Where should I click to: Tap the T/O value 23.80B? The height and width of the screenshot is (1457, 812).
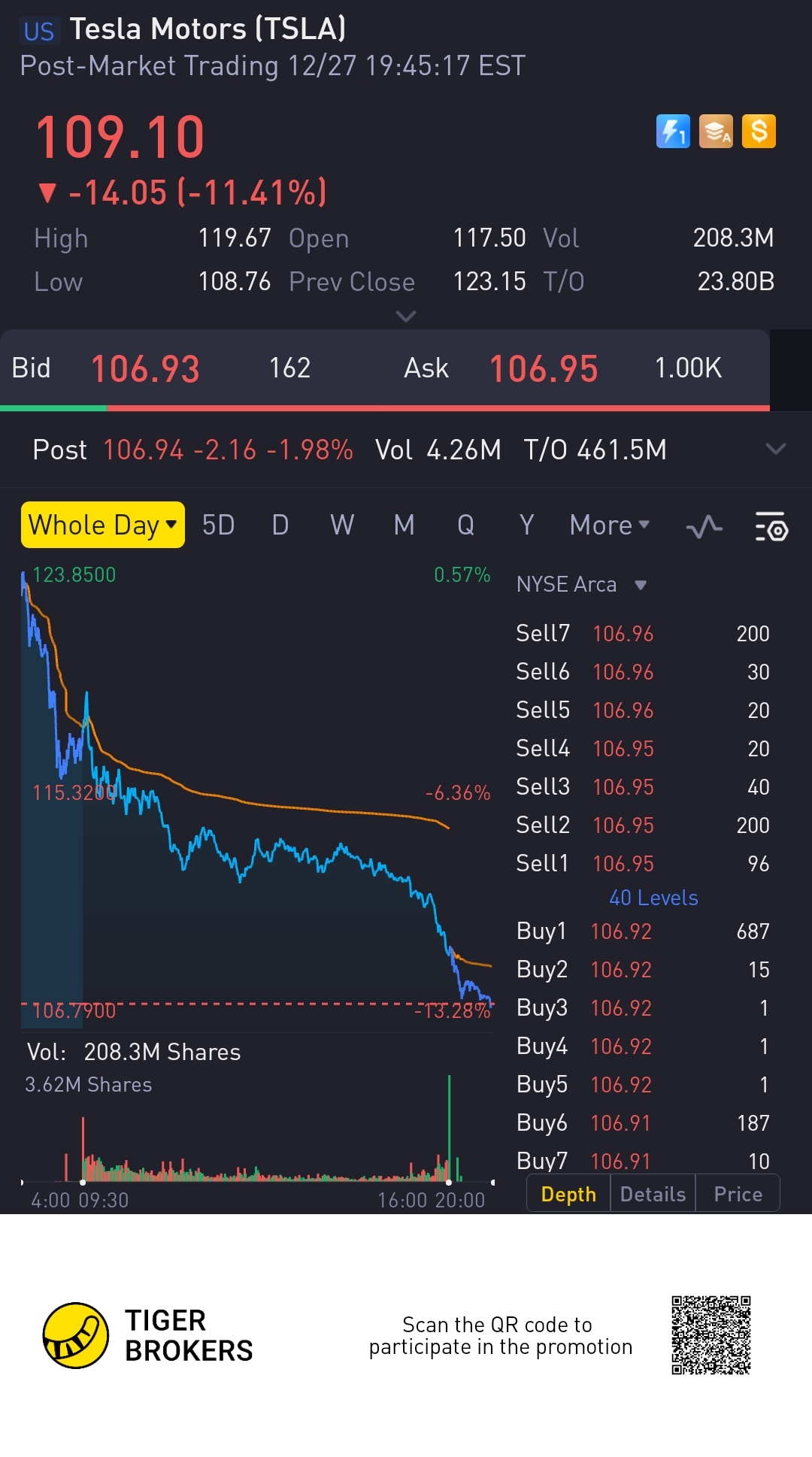tap(735, 281)
